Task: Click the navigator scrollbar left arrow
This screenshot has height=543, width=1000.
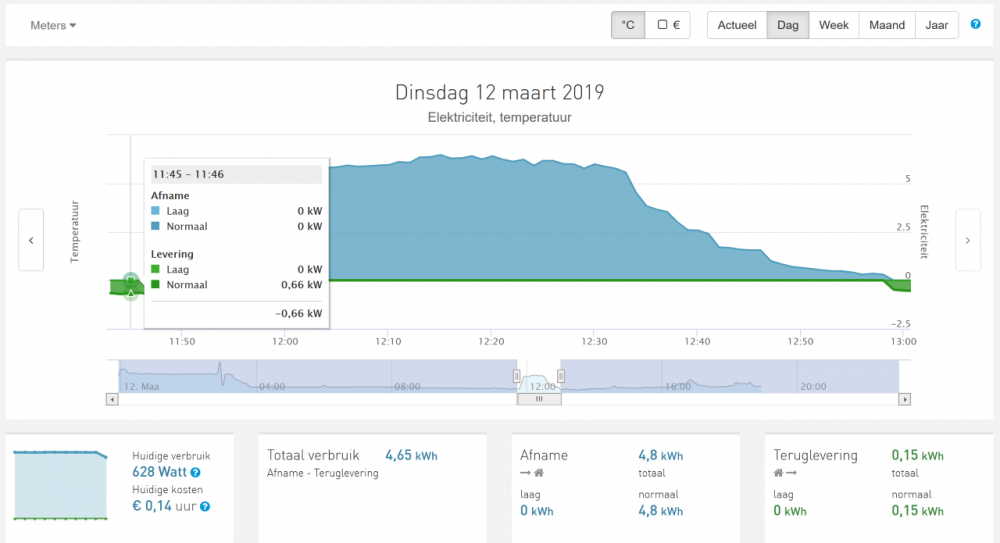Action: click(x=112, y=399)
